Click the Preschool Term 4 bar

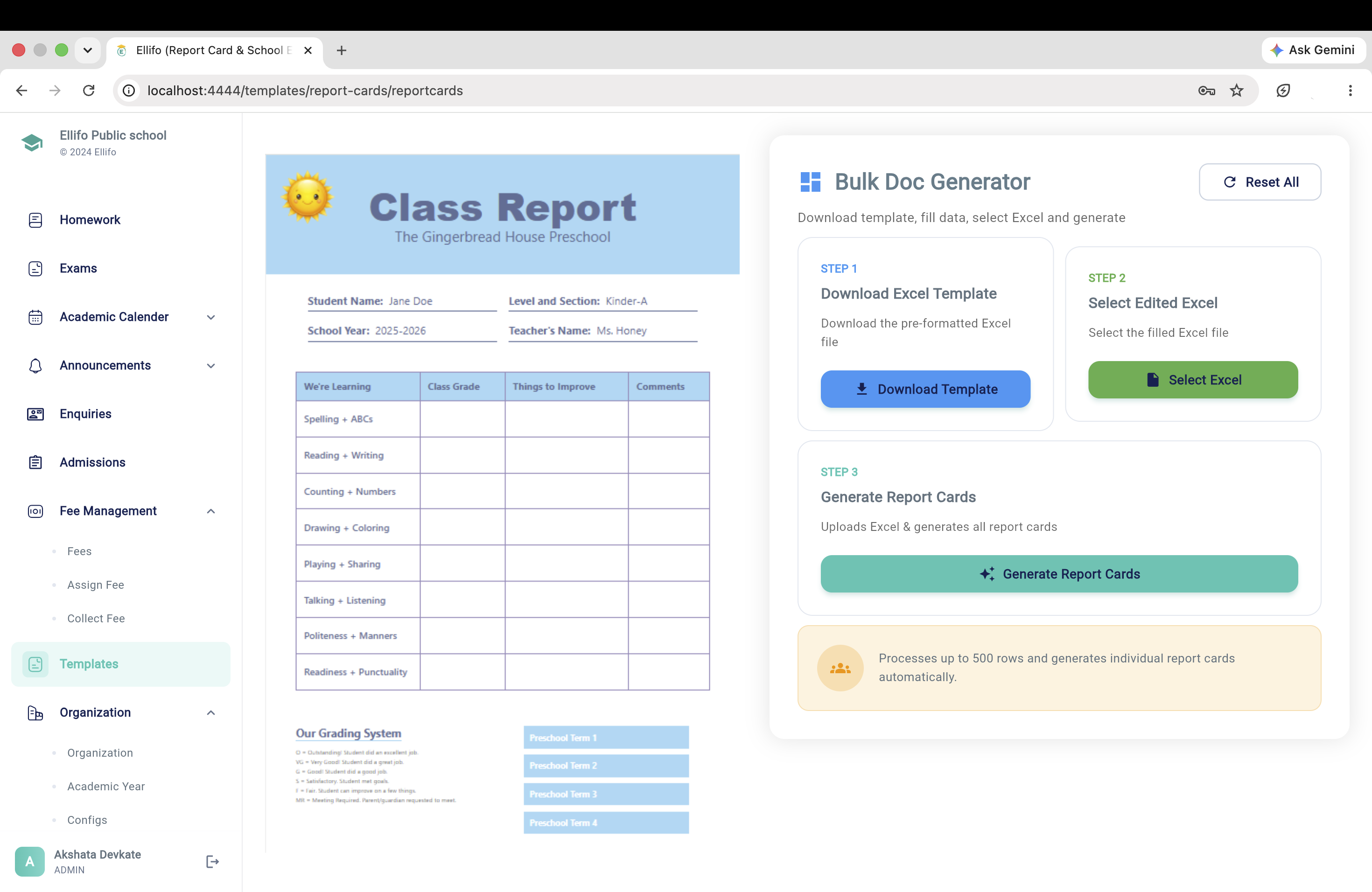[x=606, y=823]
